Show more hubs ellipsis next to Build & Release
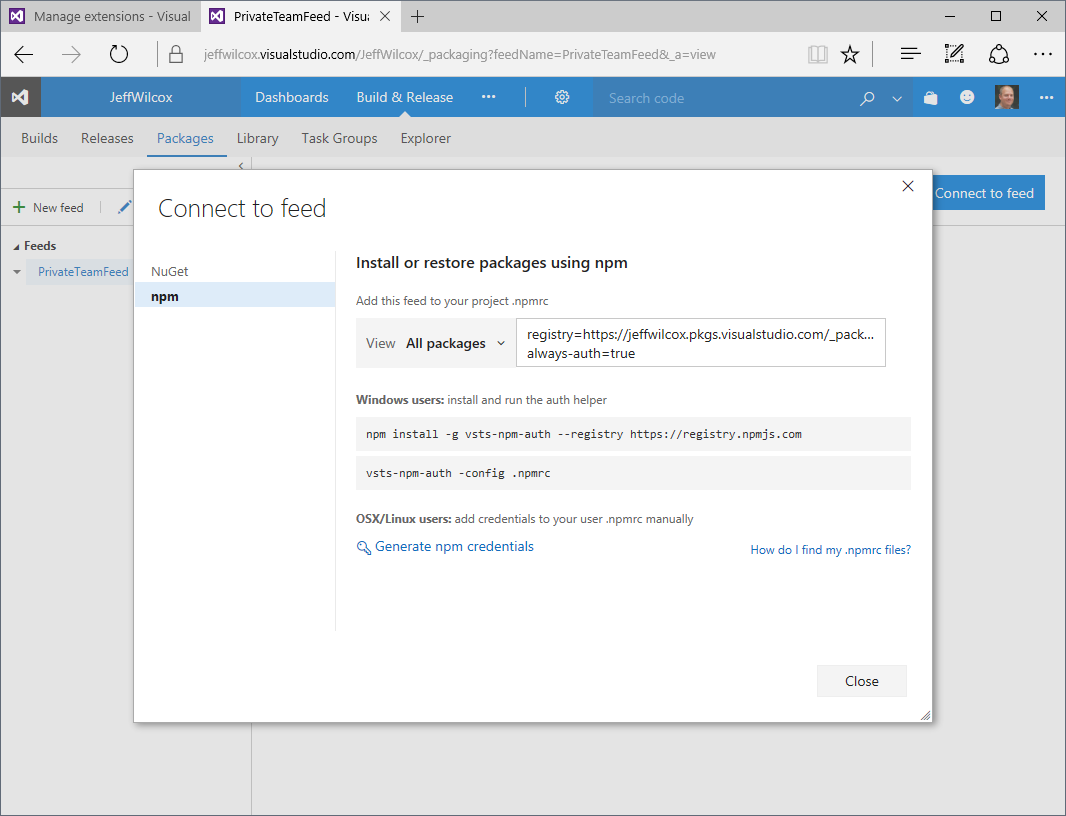The width and height of the screenshot is (1066, 816). pyautogui.click(x=488, y=97)
